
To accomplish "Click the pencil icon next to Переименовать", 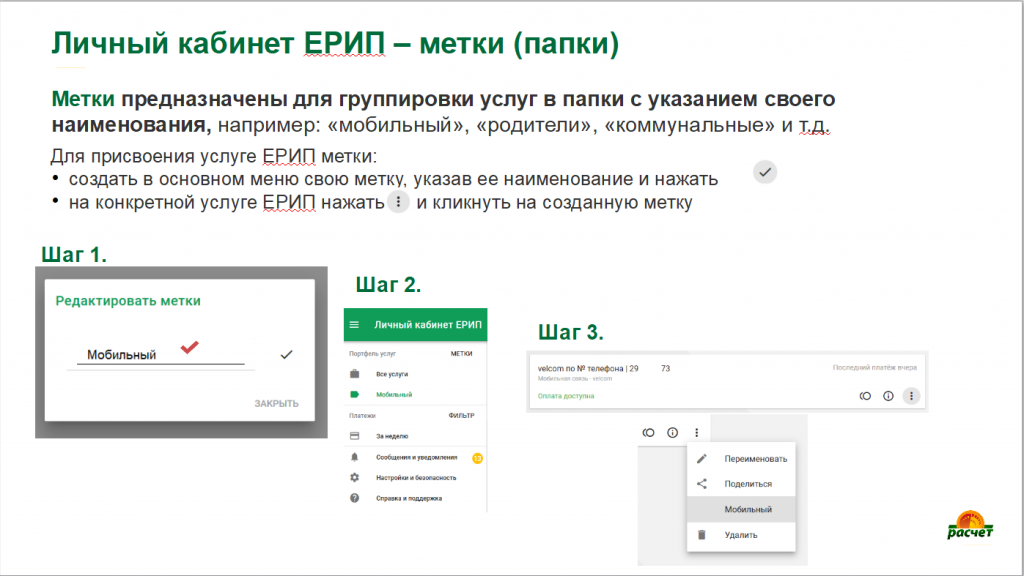I will 702,459.
